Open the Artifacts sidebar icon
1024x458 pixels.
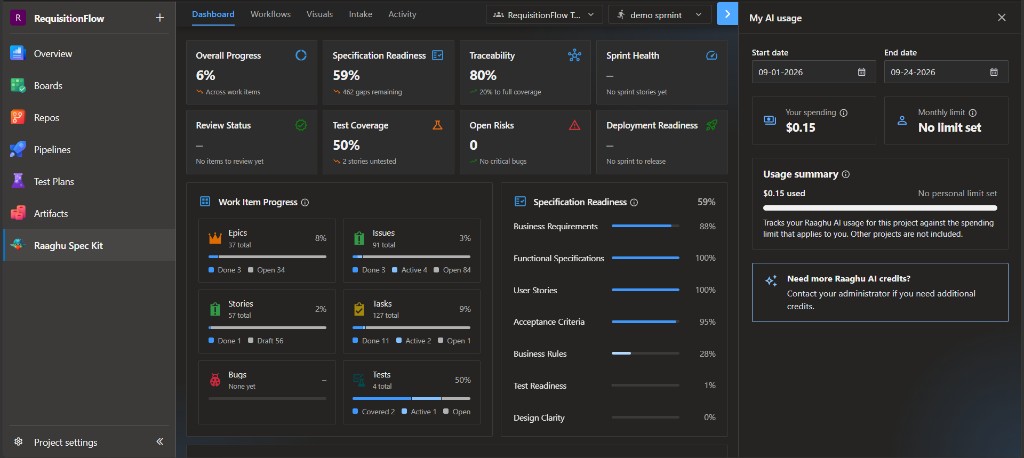18,213
